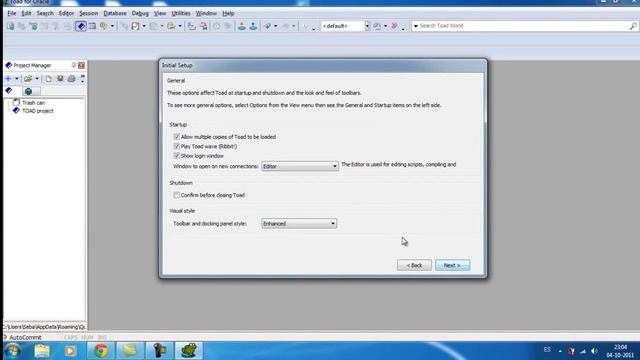Click the volume speaker icon in system tray

(x=594, y=351)
